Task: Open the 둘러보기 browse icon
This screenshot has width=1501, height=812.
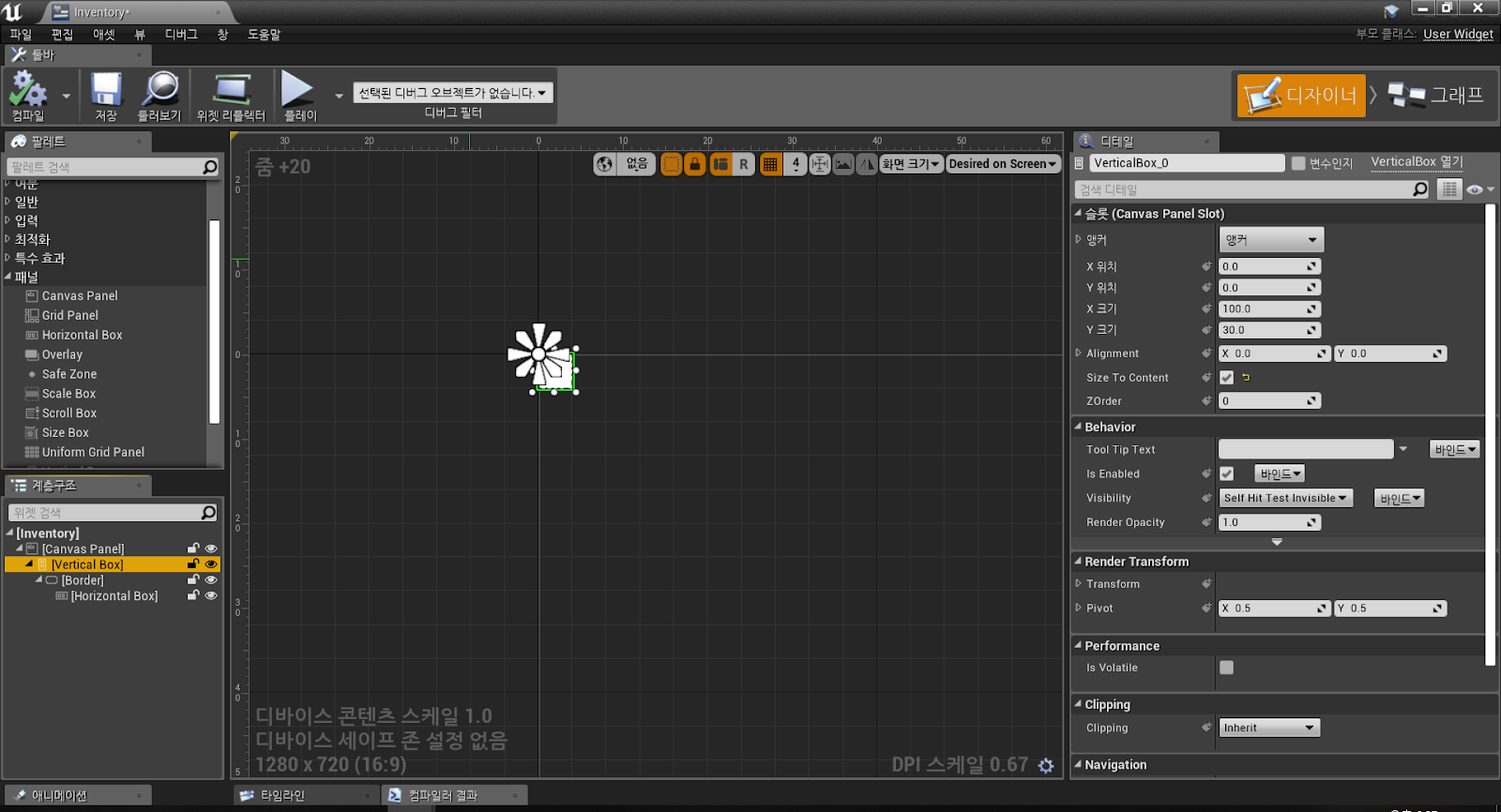Action: tap(159, 95)
